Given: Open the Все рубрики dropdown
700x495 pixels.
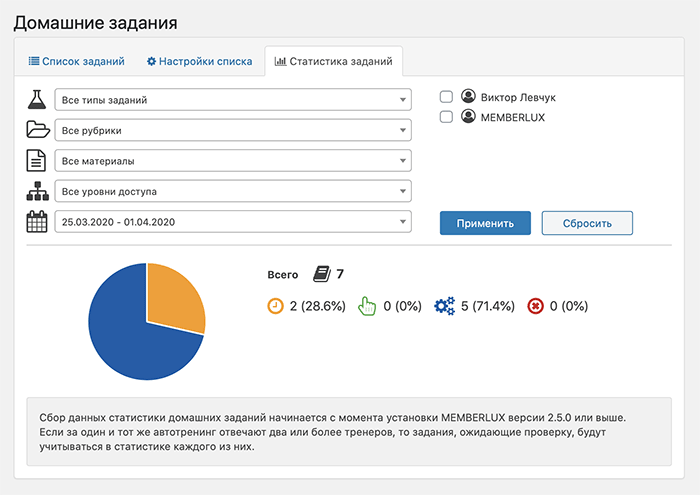Looking at the screenshot, I should [x=233, y=130].
